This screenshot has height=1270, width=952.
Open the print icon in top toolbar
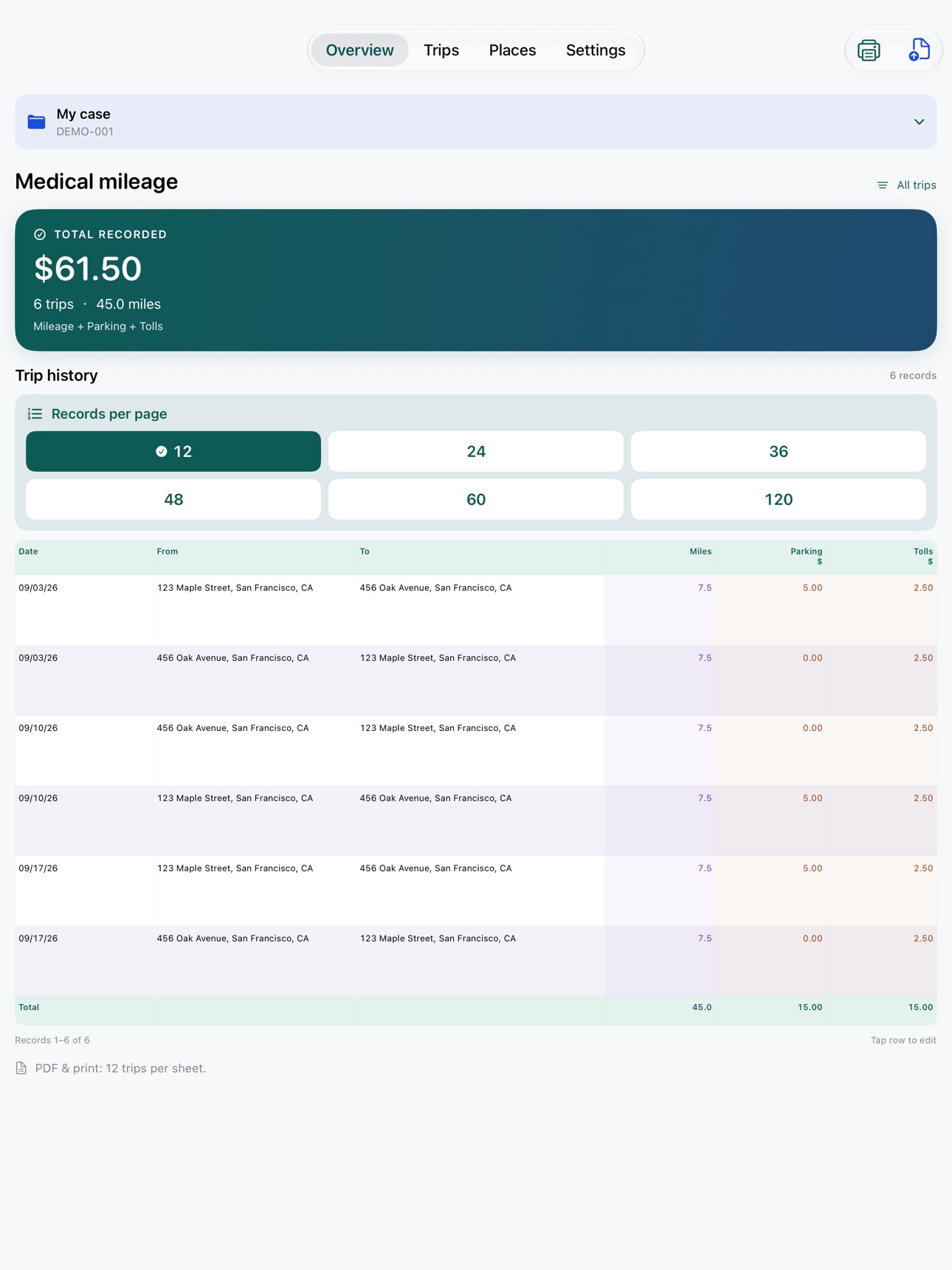click(869, 50)
